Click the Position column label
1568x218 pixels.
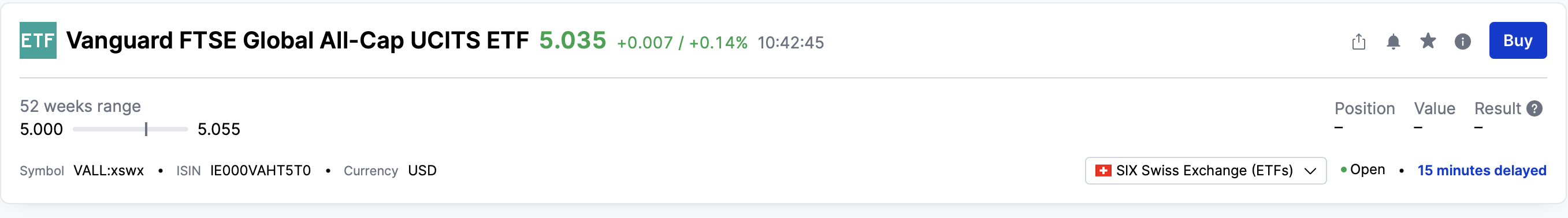point(1364,108)
